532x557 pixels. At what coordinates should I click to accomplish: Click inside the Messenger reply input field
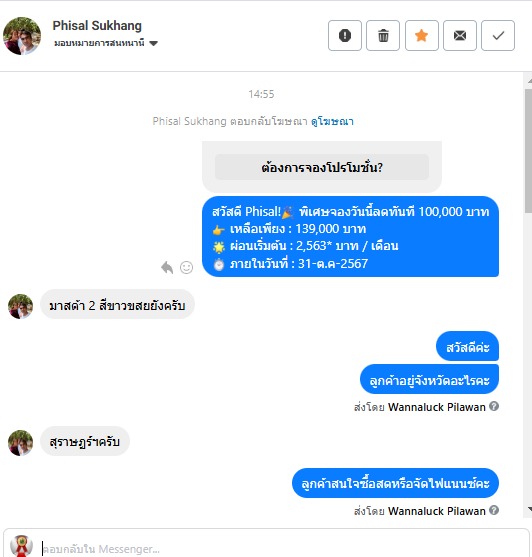(281, 548)
